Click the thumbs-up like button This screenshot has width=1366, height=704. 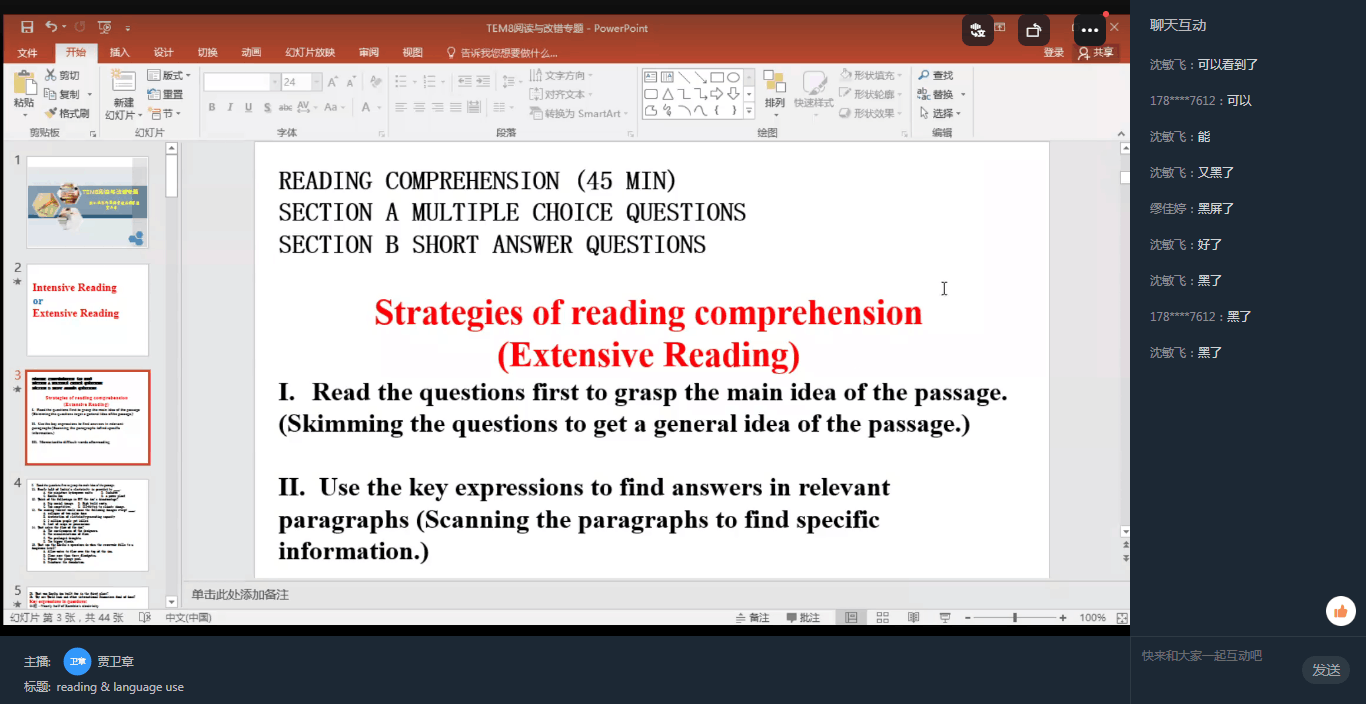pos(1340,611)
